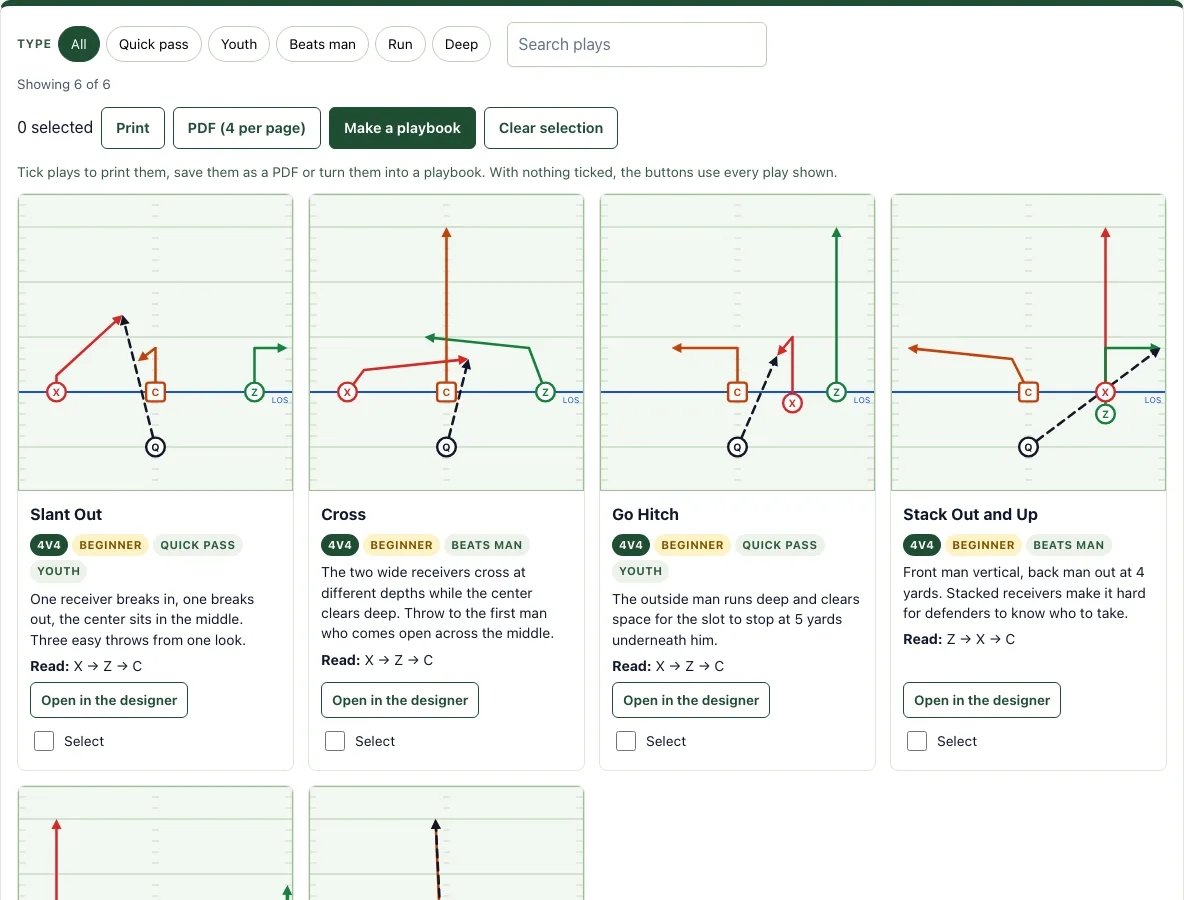The image size is (1184, 900).
Task: Filter plays by Run type
Action: click(400, 45)
